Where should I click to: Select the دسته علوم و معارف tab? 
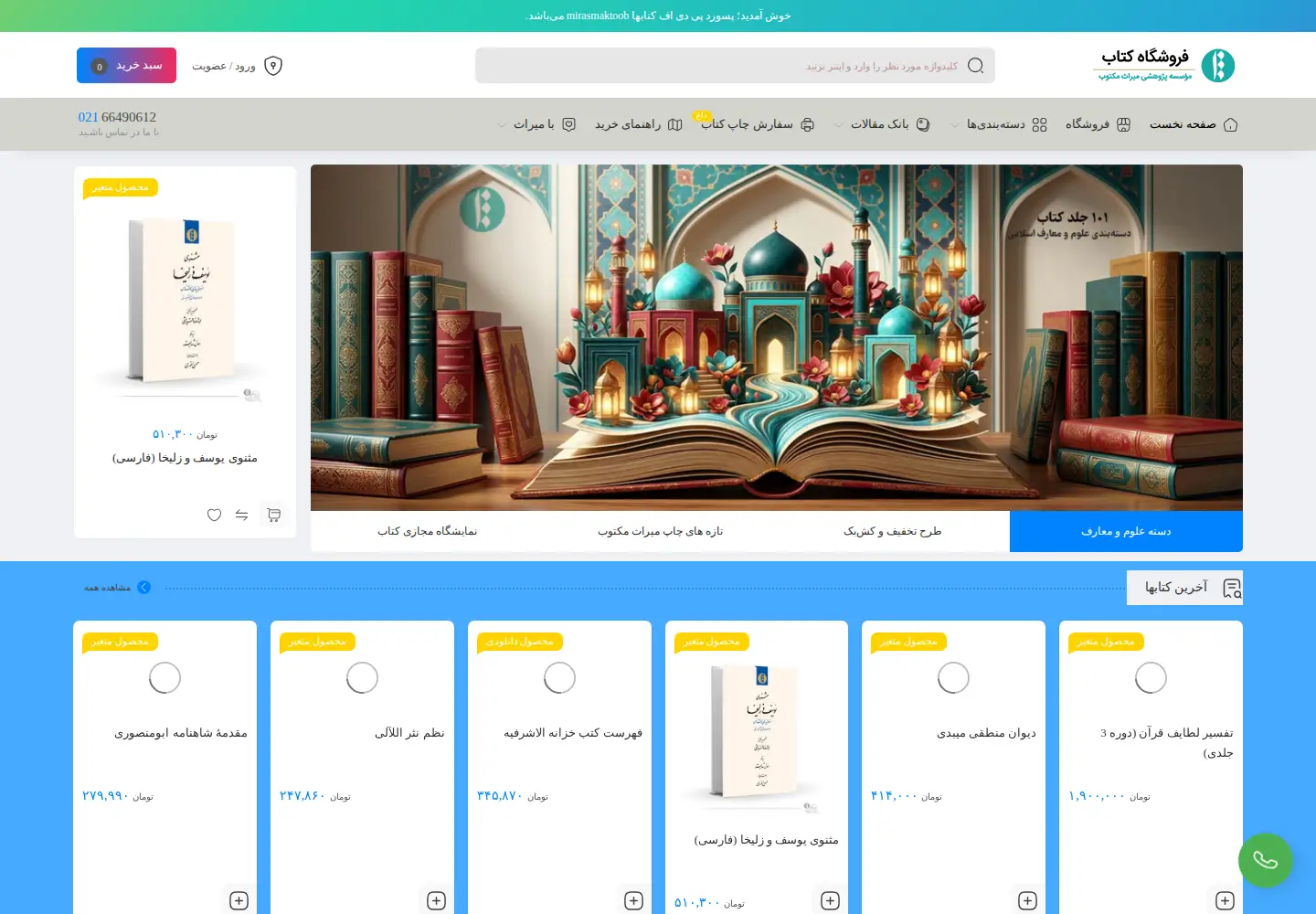pos(1126,531)
